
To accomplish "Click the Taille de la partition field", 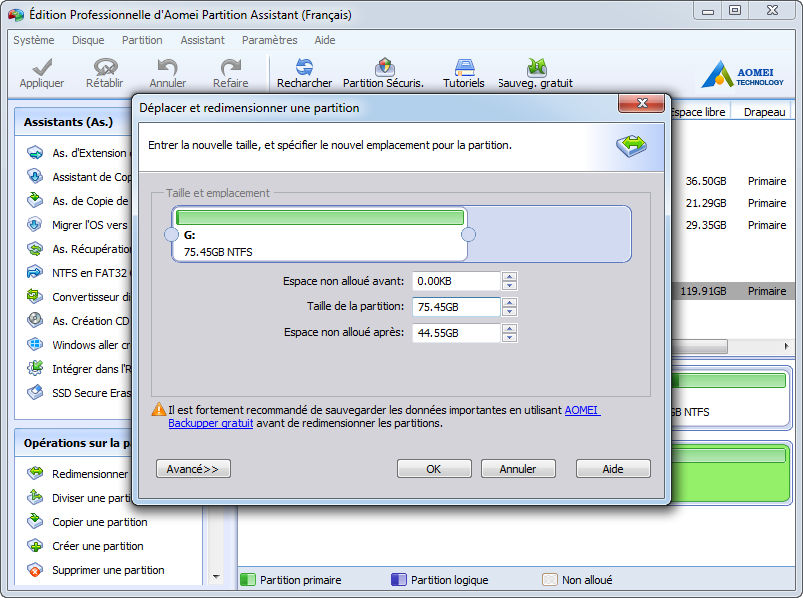I will click(455, 307).
